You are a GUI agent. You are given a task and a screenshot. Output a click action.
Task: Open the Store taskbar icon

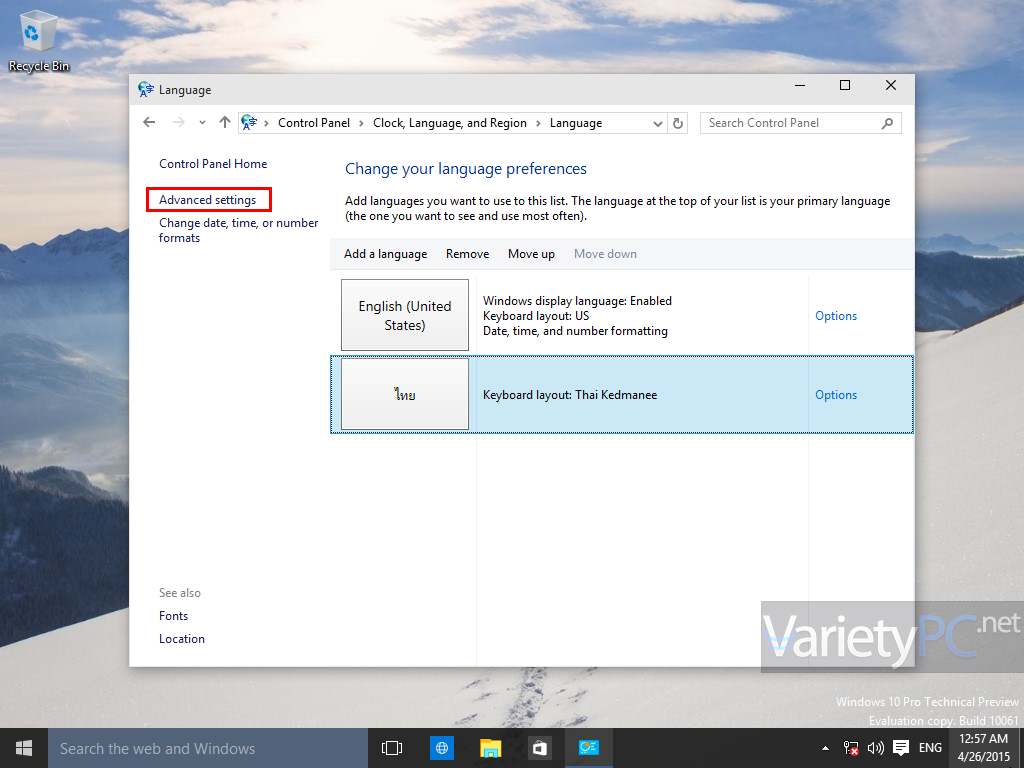coord(539,748)
